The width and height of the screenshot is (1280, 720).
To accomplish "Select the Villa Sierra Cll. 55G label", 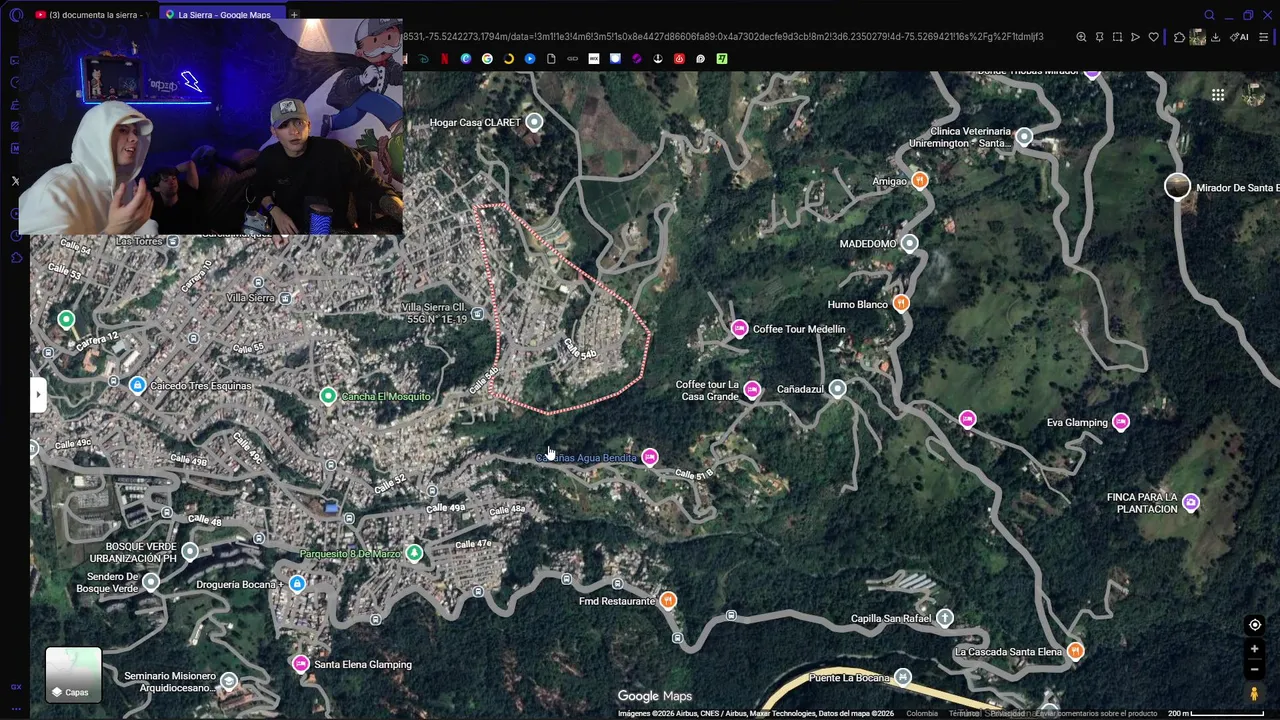I will click(434, 312).
